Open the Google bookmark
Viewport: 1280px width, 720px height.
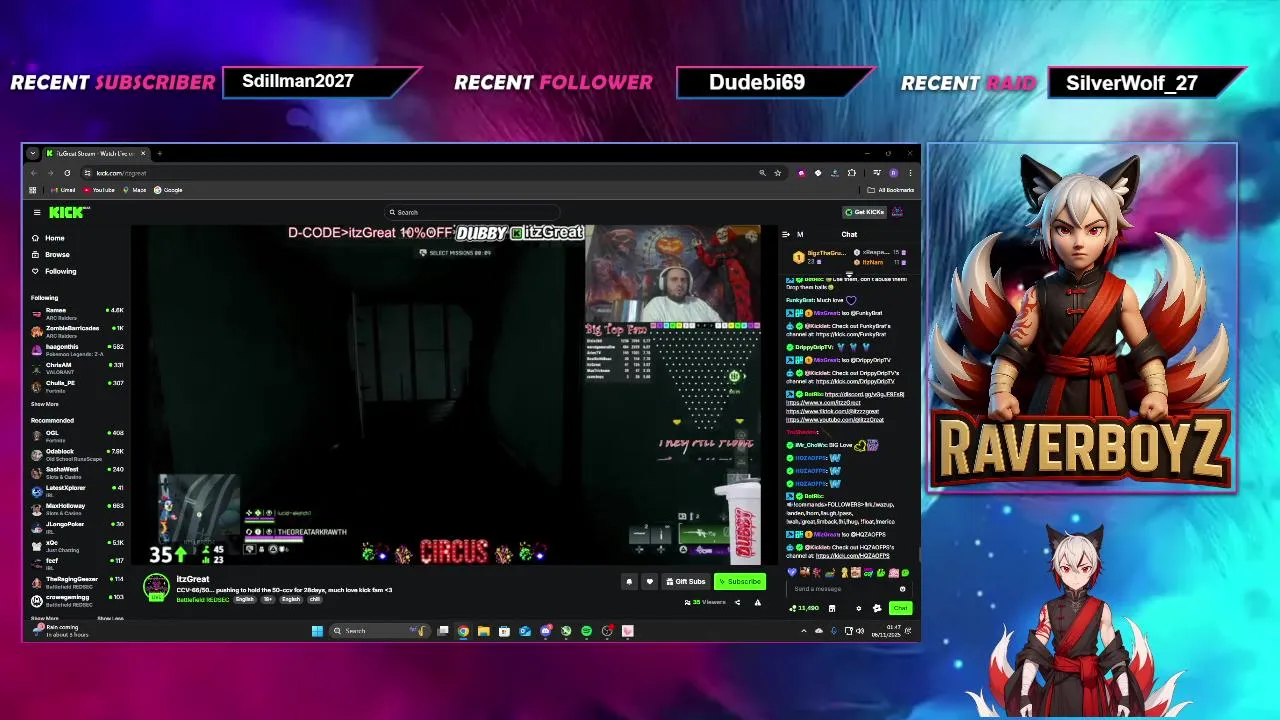pos(168,190)
